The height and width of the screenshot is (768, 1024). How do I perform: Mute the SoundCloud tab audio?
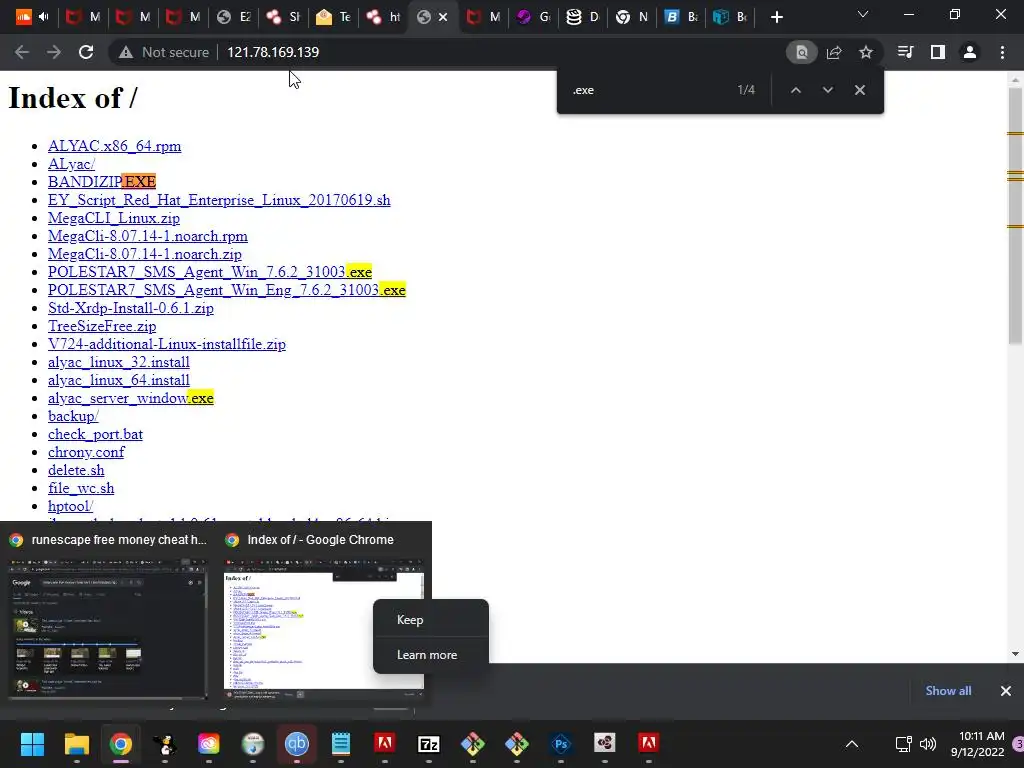44,17
